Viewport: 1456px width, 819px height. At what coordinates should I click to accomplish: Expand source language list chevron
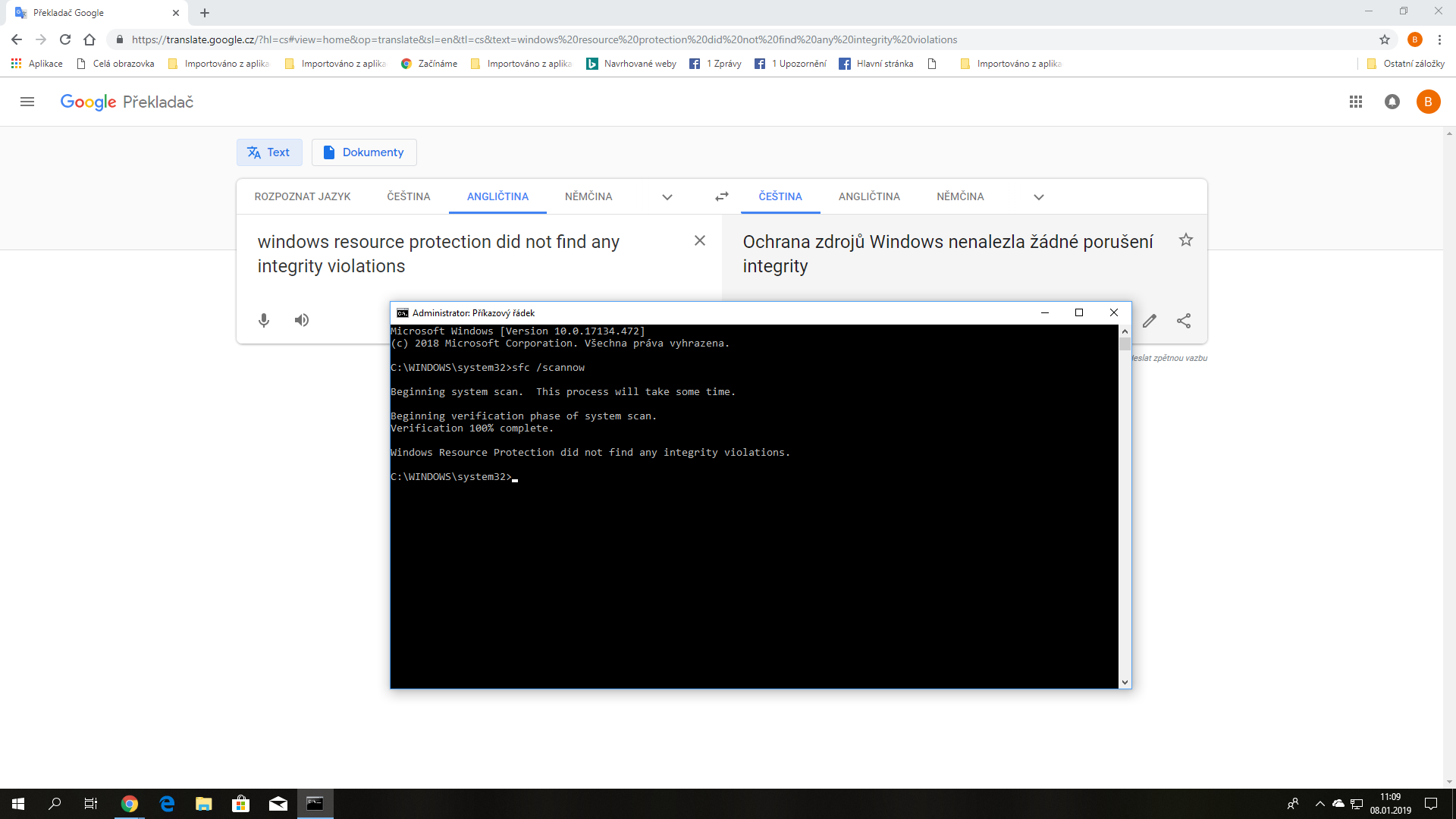tap(667, 197)
